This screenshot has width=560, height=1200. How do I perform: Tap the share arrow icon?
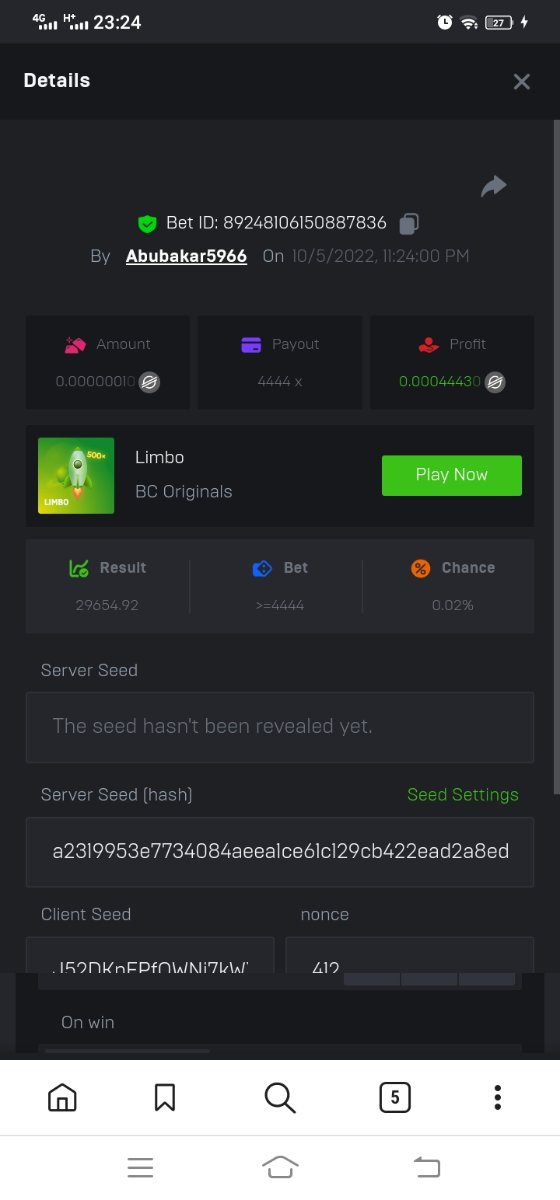494,186
